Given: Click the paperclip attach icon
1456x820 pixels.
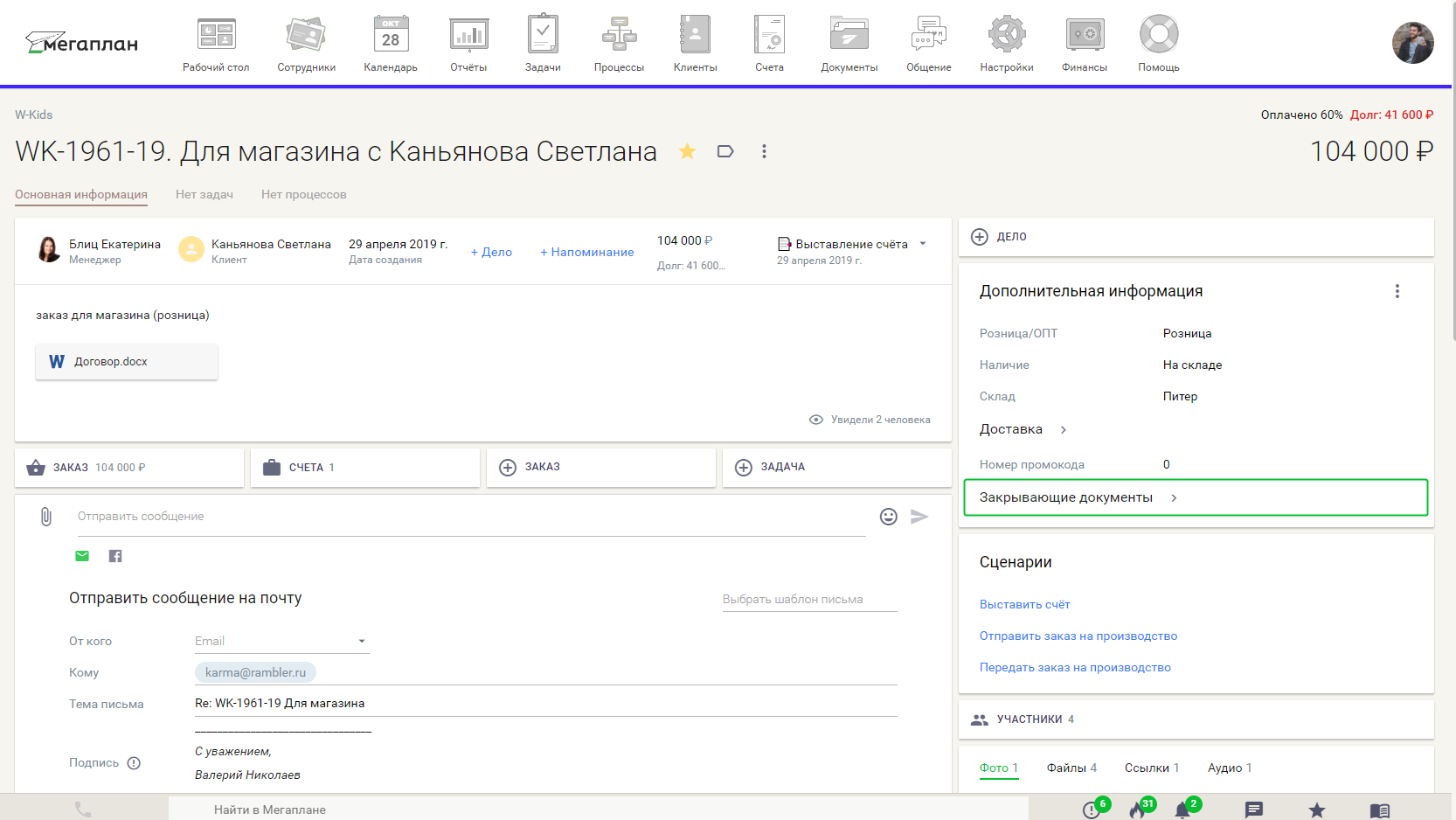Looking at the screenshot, I should click(46, 517).
